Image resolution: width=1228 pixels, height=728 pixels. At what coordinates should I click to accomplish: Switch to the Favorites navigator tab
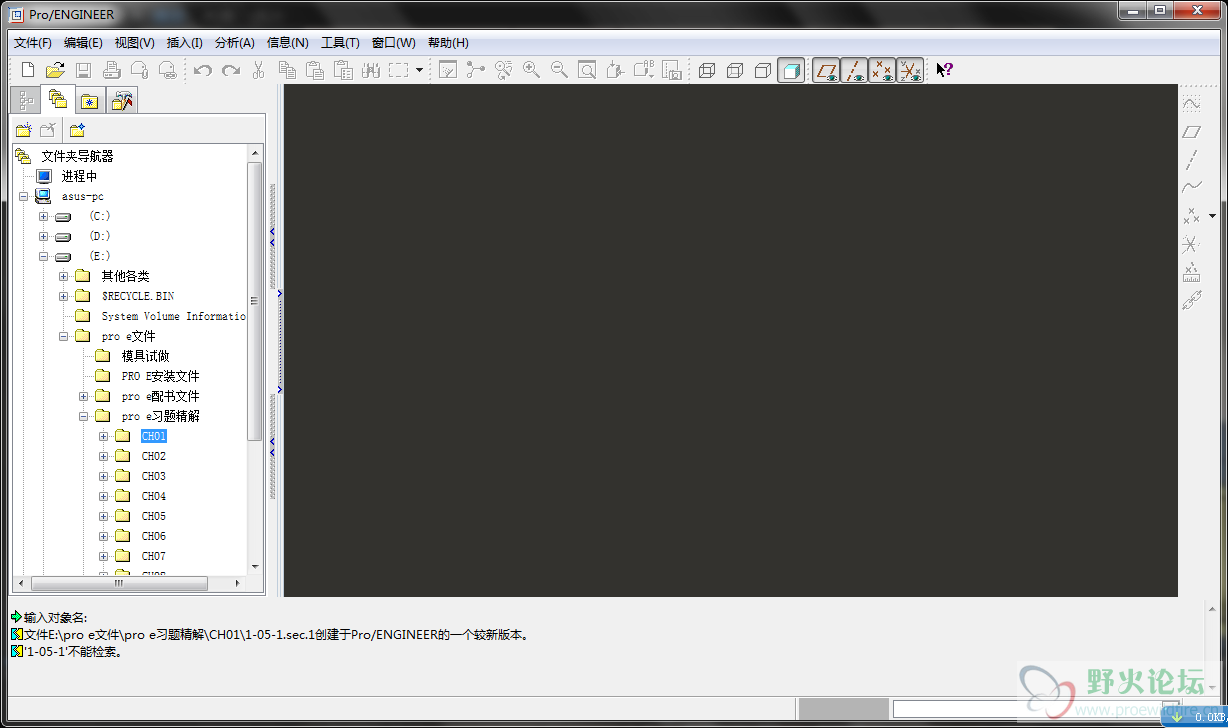89,101
